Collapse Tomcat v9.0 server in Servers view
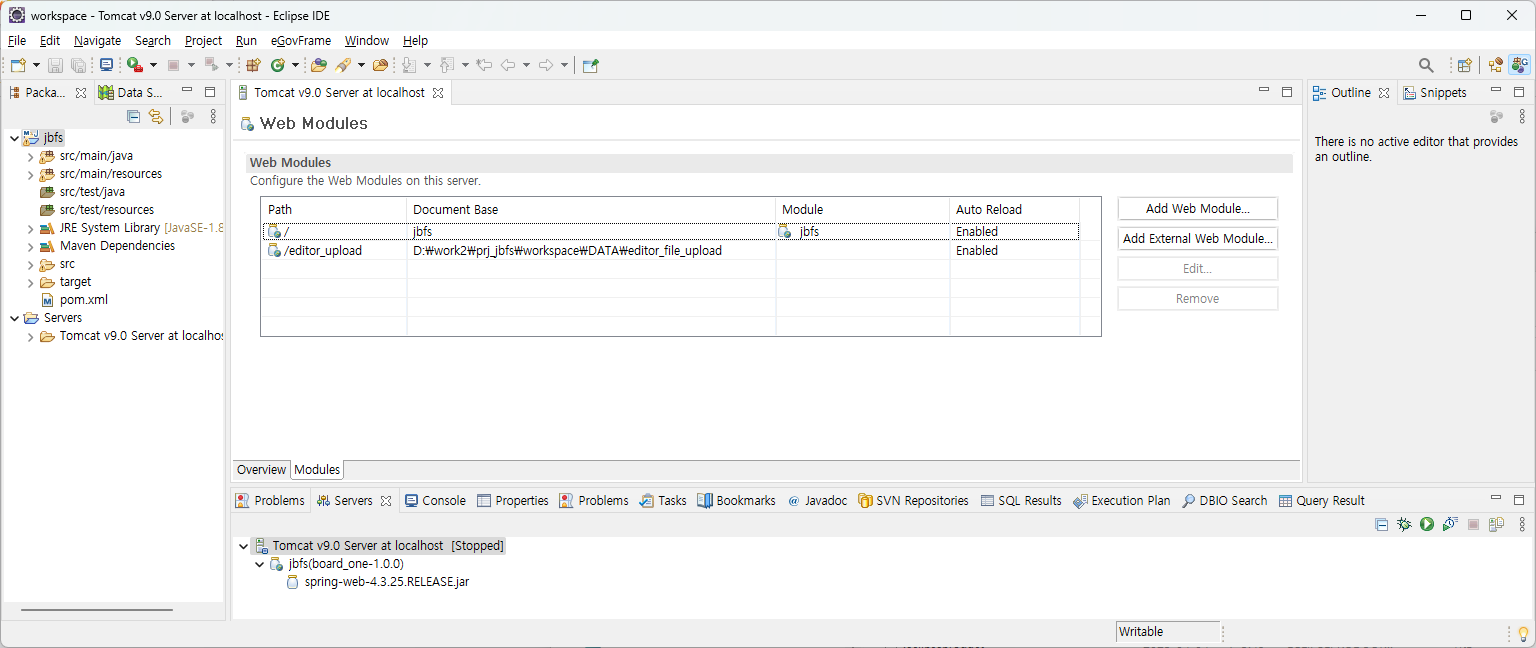 [243, 546]
